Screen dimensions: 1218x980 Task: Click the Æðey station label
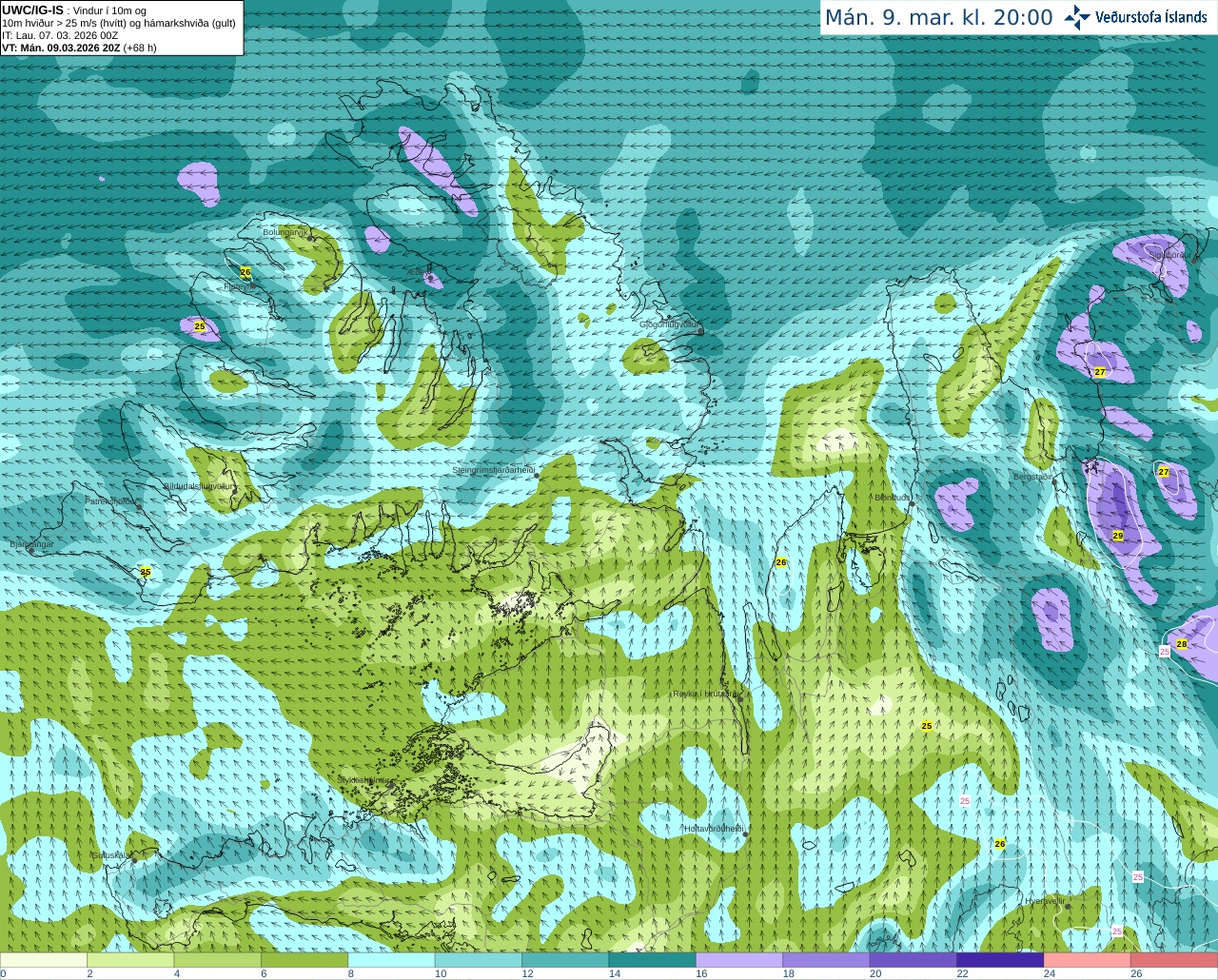418,274
